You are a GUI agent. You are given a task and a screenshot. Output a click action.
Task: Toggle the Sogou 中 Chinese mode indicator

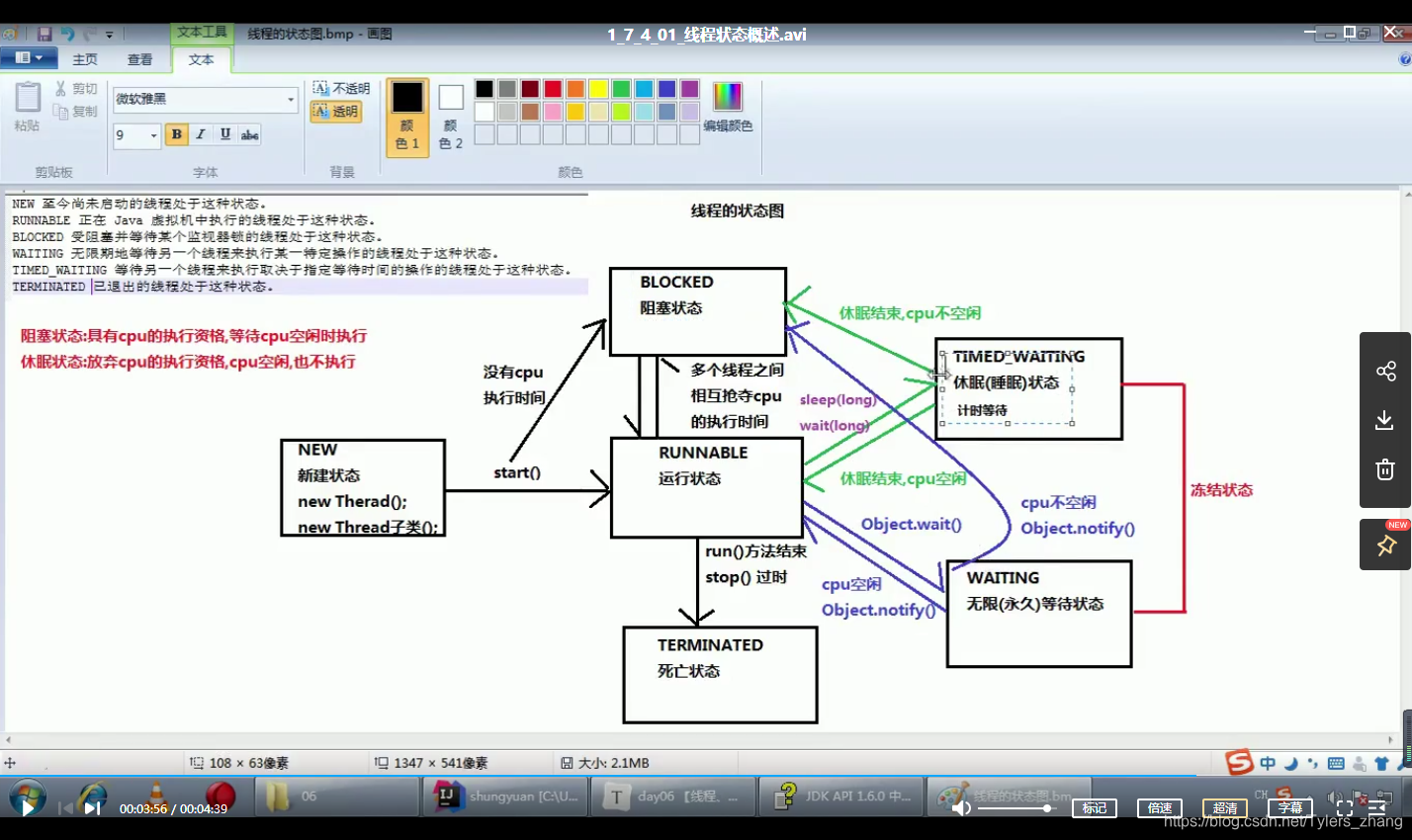tap(1268, 763)
